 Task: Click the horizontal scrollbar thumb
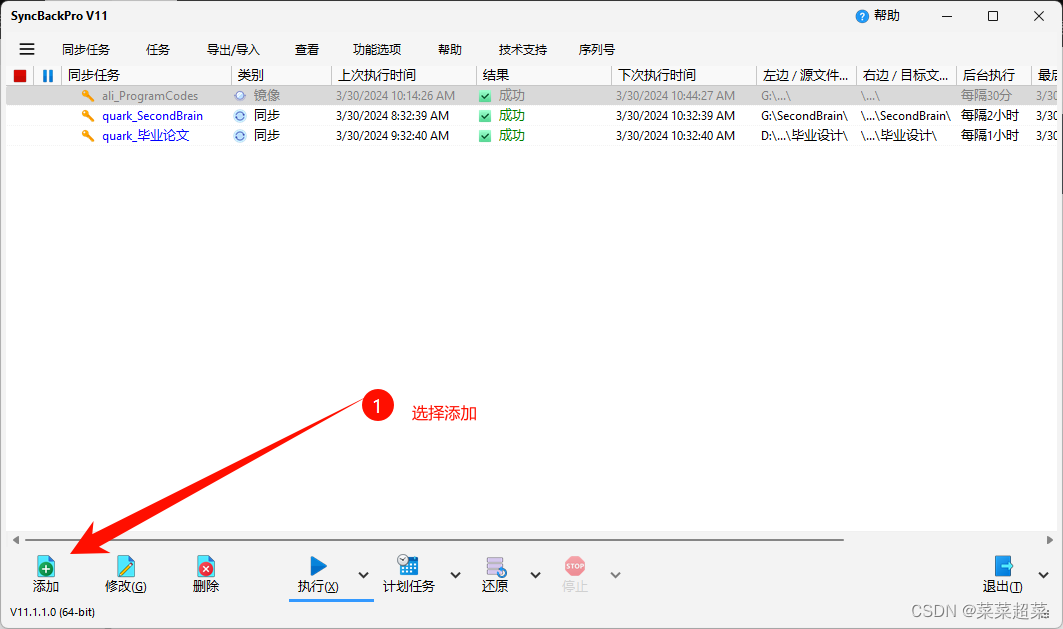pyautogui.click(x=434, y=540)
